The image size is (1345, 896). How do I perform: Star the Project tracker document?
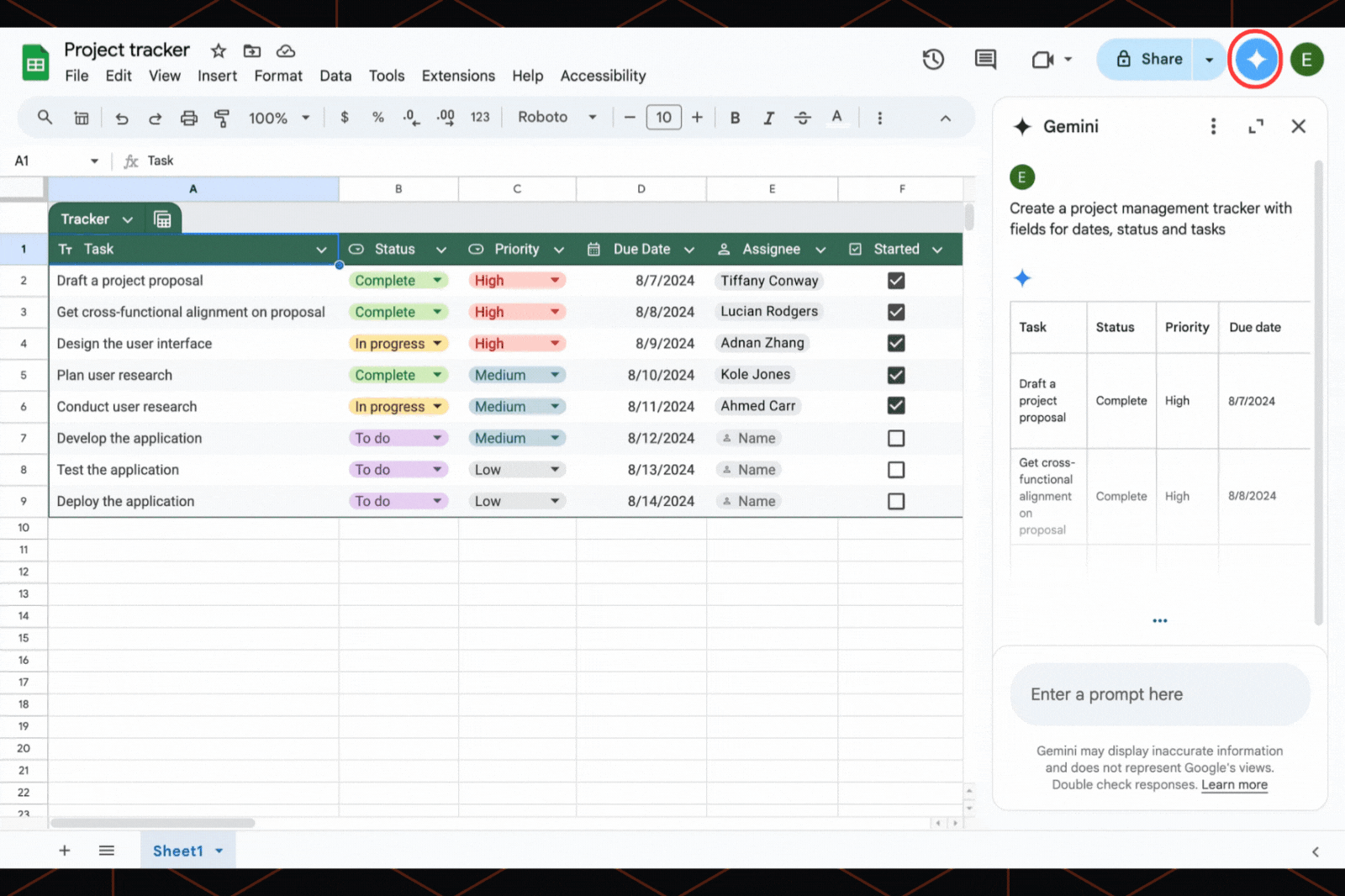click(x=217, y=50)
